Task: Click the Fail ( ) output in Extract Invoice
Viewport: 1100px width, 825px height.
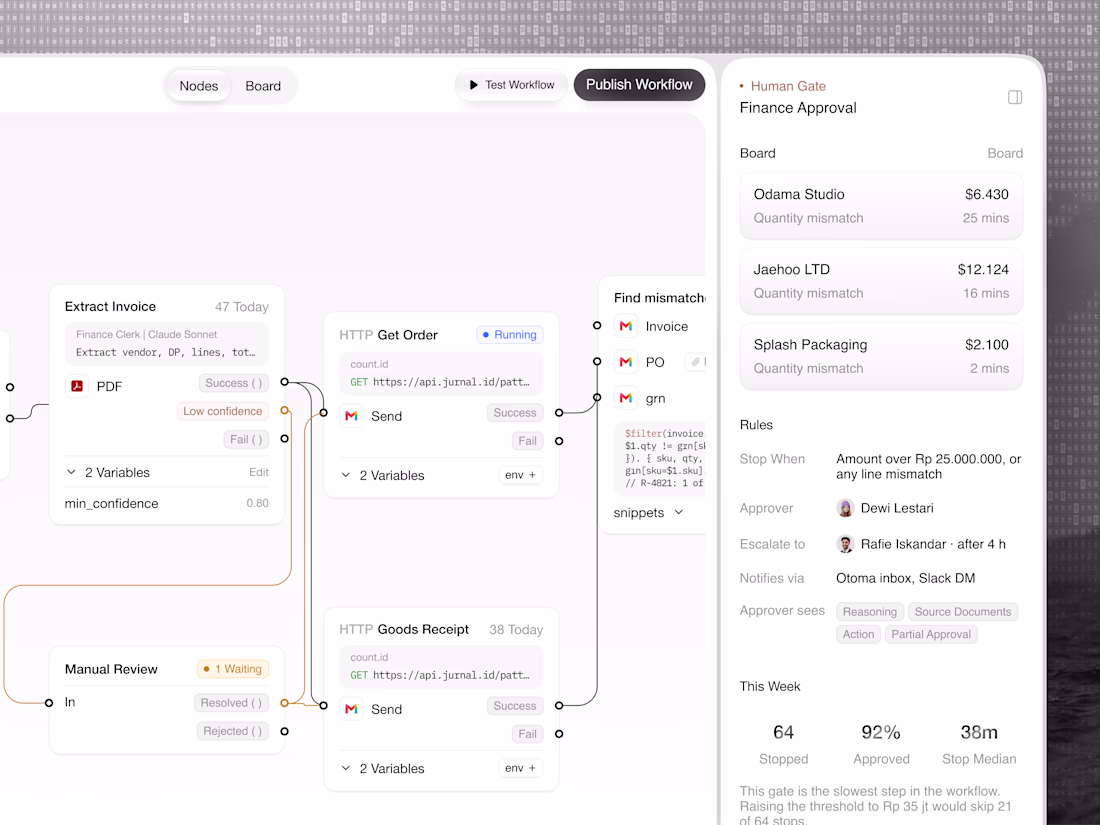Action: (246, 439)
